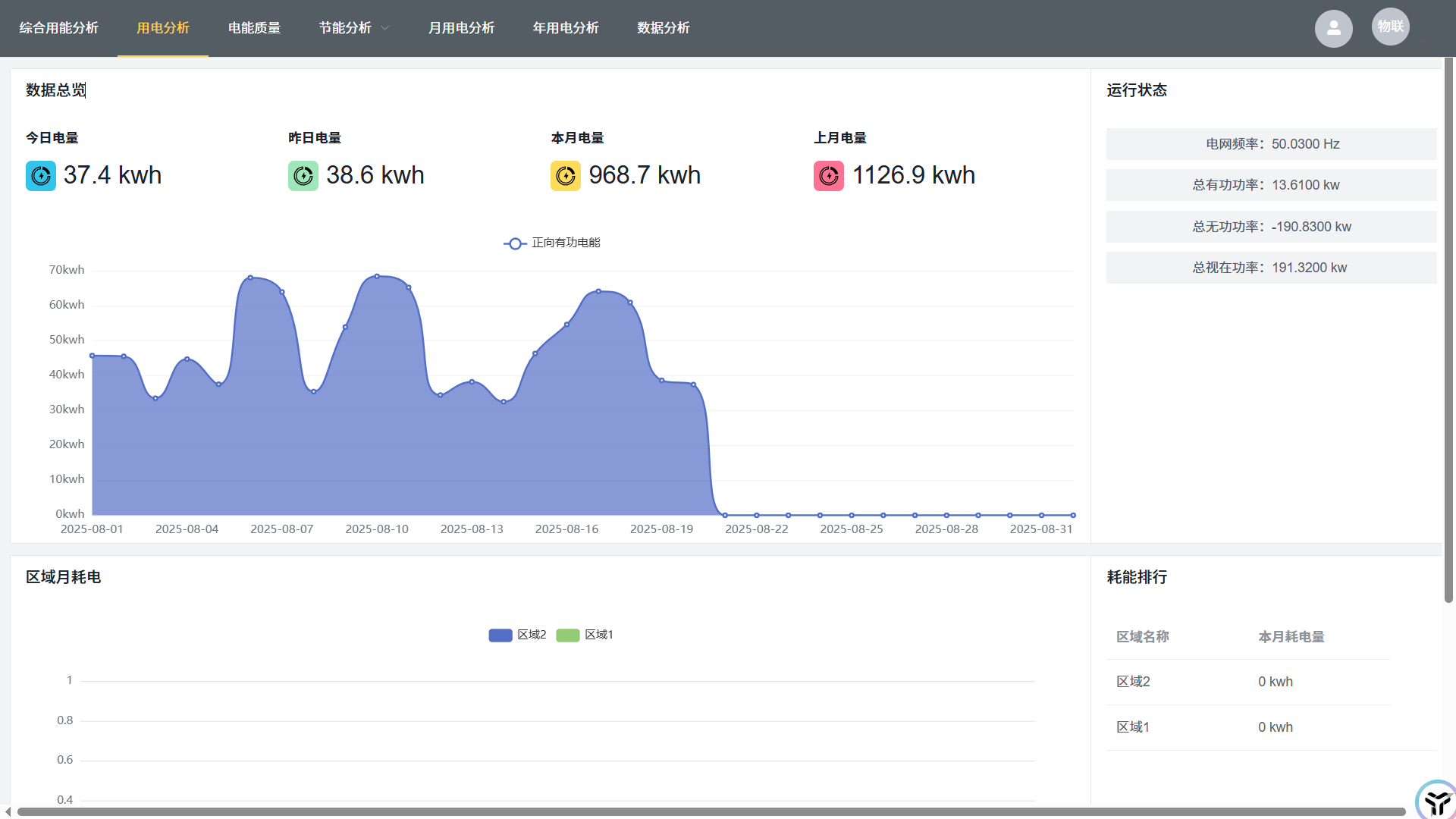Switch to the 电能质量 tab
Screen dimensions: 1456x819
(254, 28)
